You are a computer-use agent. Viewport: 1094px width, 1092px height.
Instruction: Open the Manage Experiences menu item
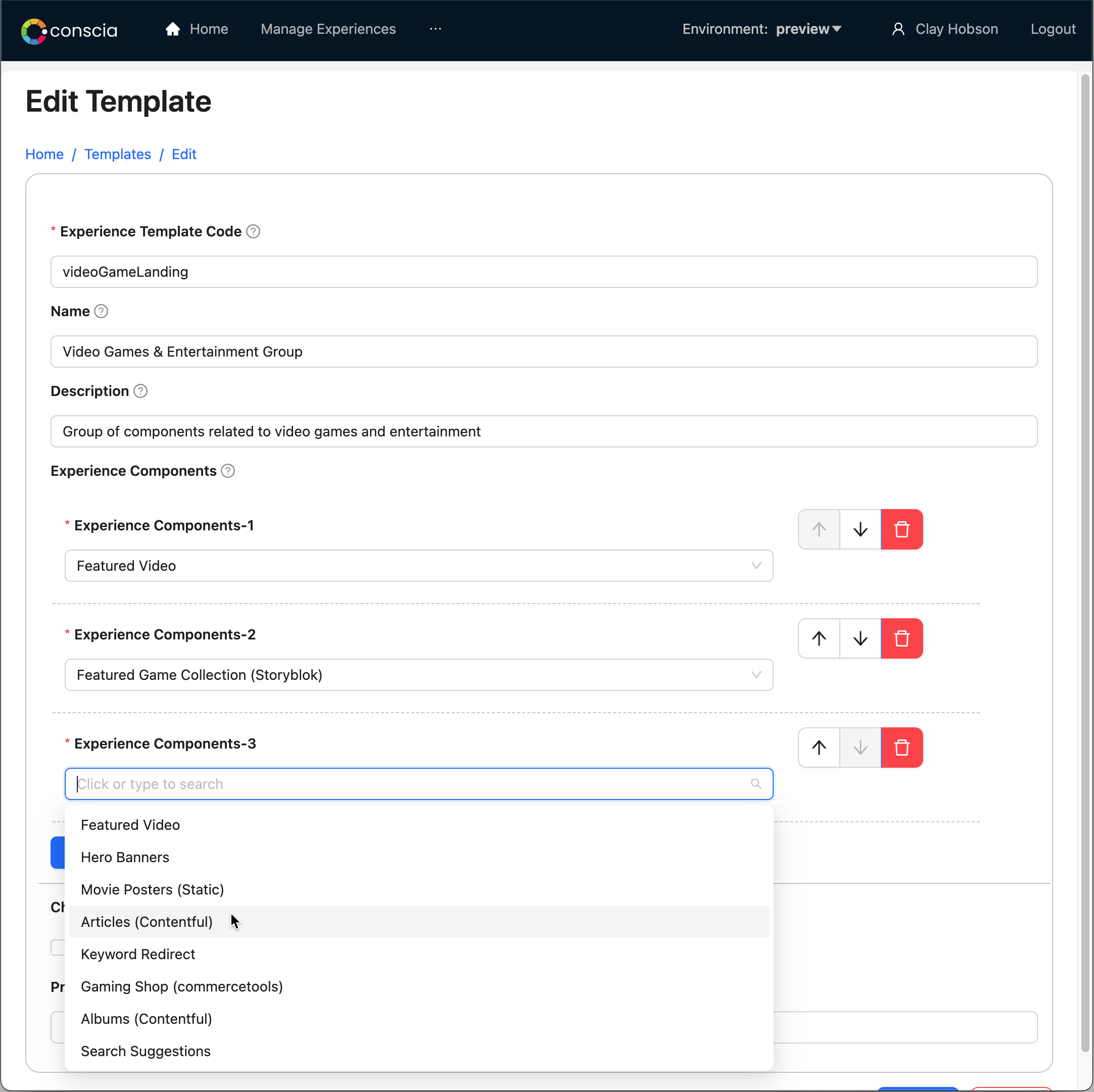click(x=327, y=29)
